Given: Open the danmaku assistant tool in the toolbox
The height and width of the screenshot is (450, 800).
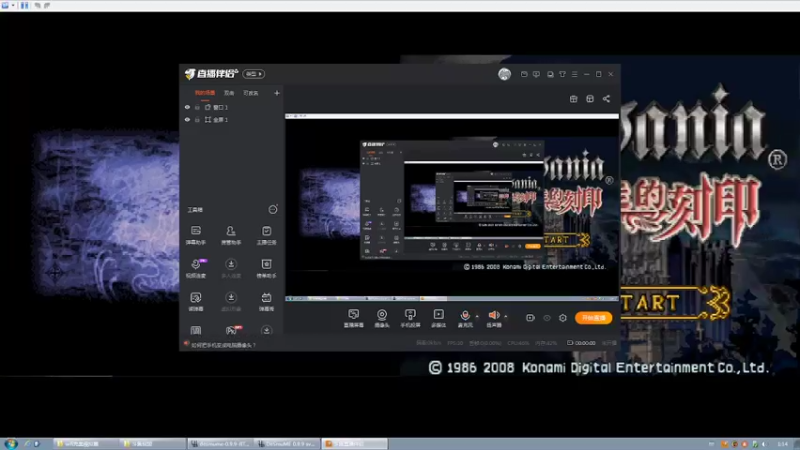Looking at the screenshot, I should pyautogui.click(x=196, y=235).
